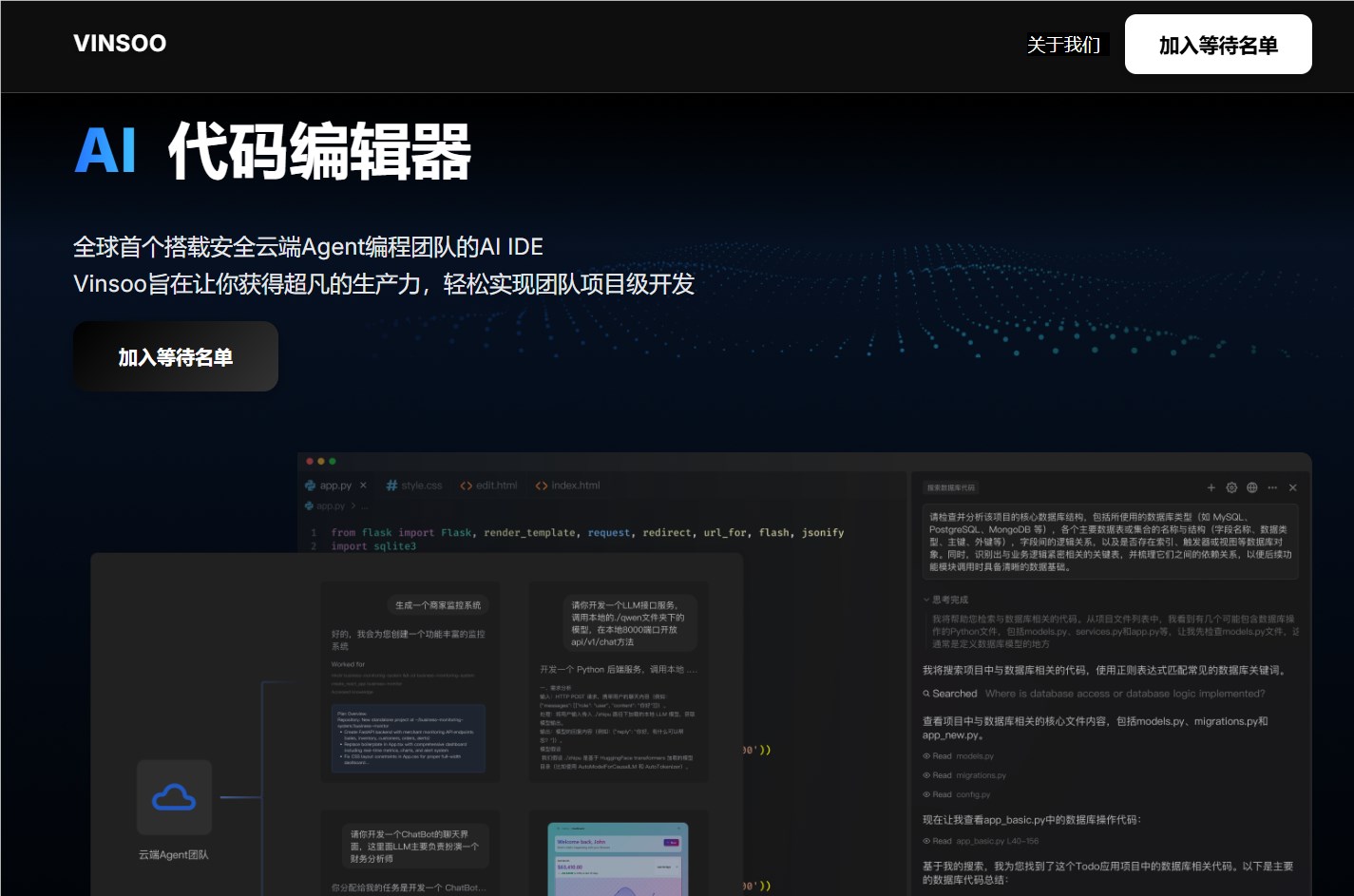Start a new chat with the plus icon
This screenshot has width=1354, height=896.
[x=1211, y=487]
